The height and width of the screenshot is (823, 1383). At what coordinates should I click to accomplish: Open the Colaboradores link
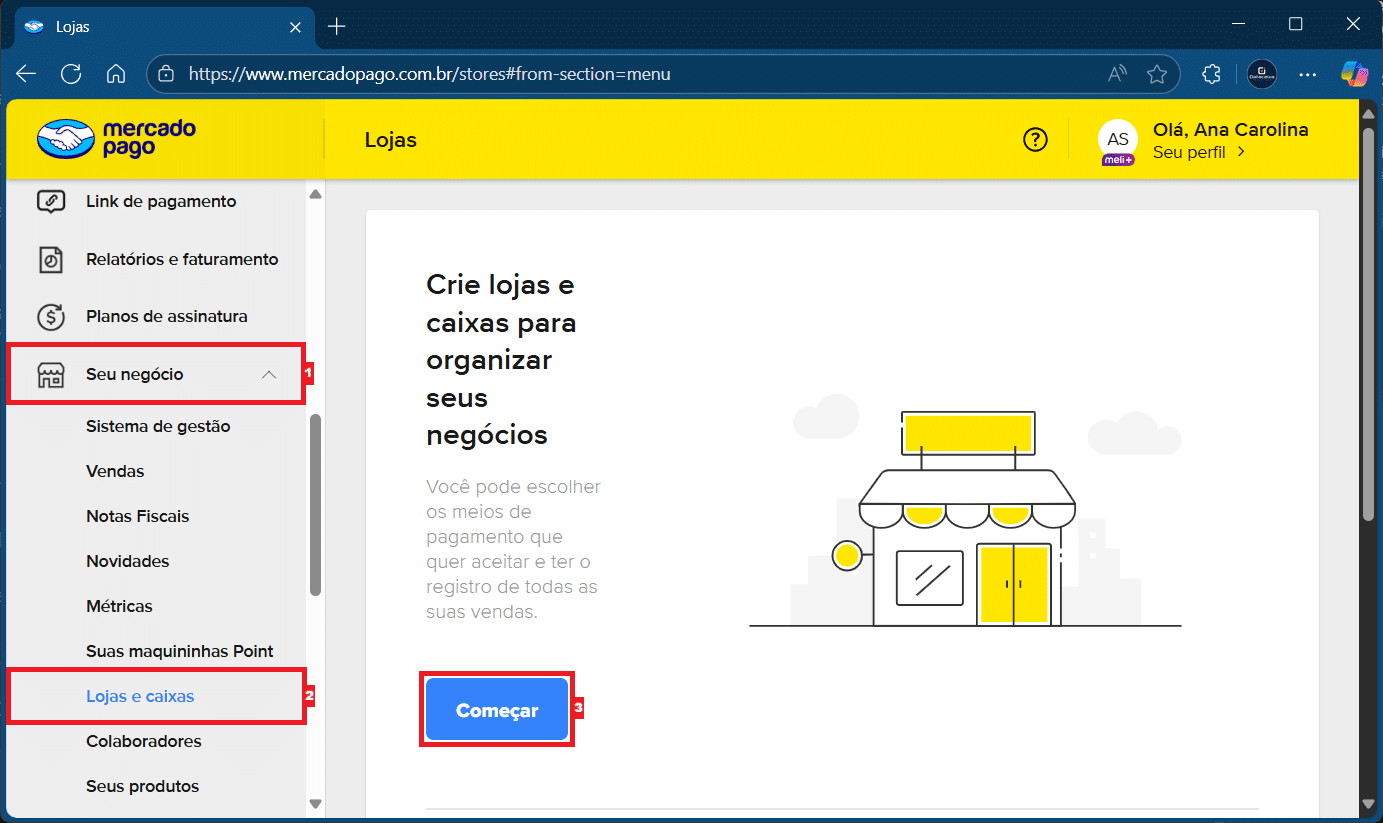click(143, 741)
